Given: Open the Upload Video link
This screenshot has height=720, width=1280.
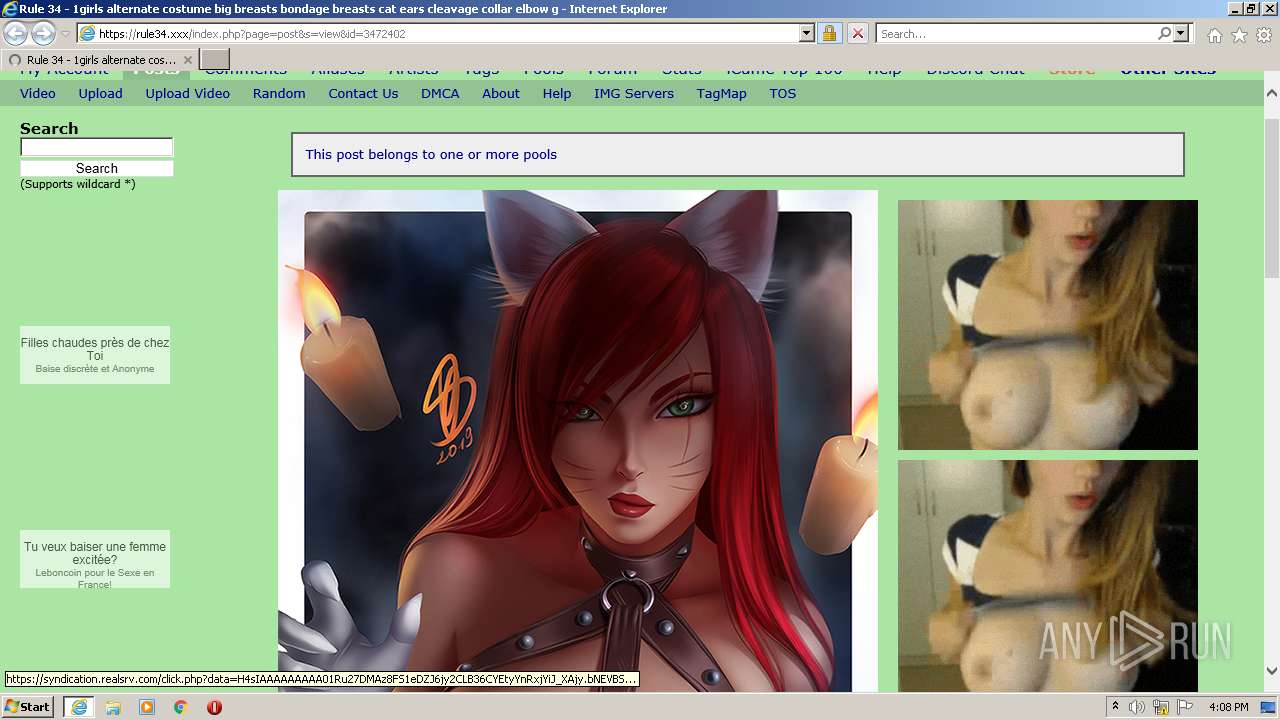Looking at the screenshot, I should pyautogui.click(x=188, y=93).
